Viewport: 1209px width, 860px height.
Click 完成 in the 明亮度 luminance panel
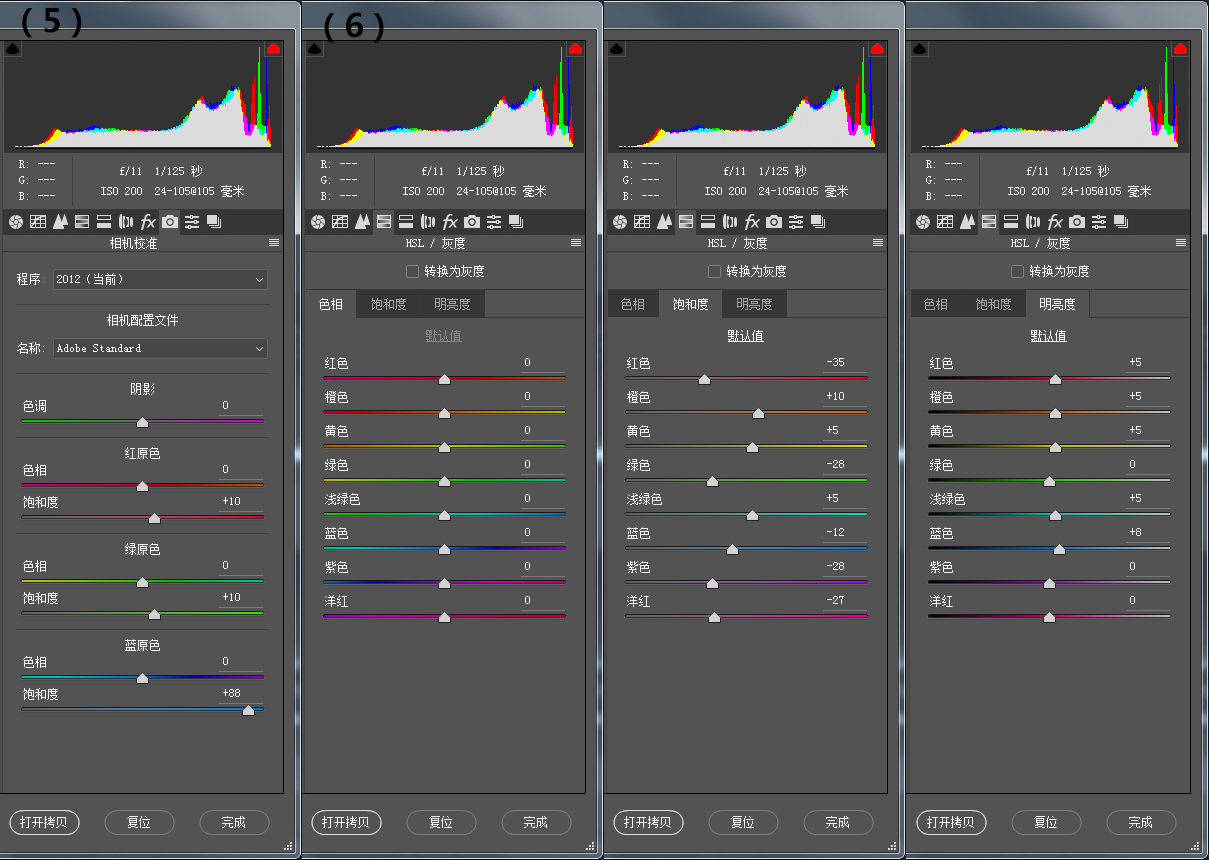(1141, 822)
